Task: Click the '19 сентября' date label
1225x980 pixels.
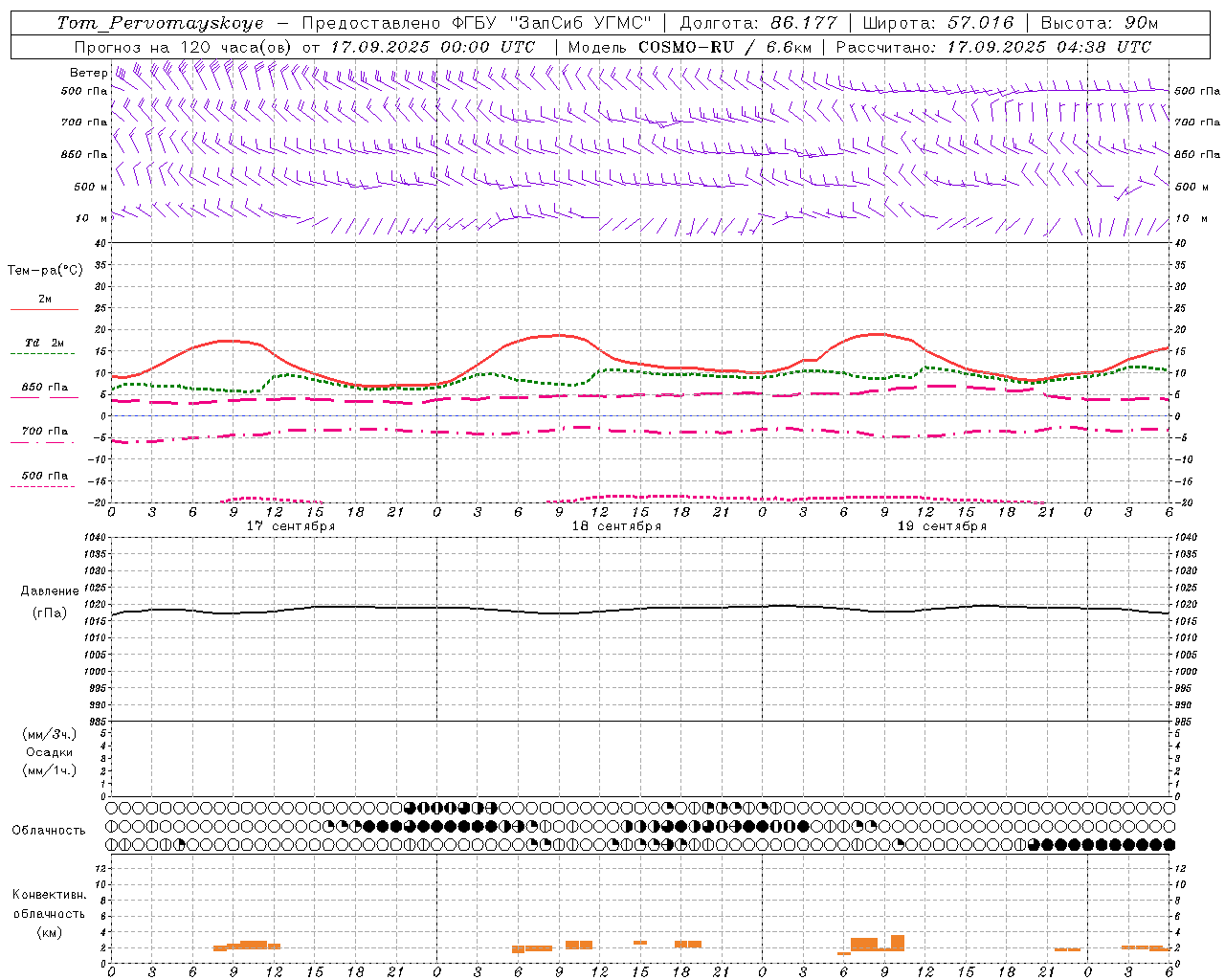Action: point(942,526)
